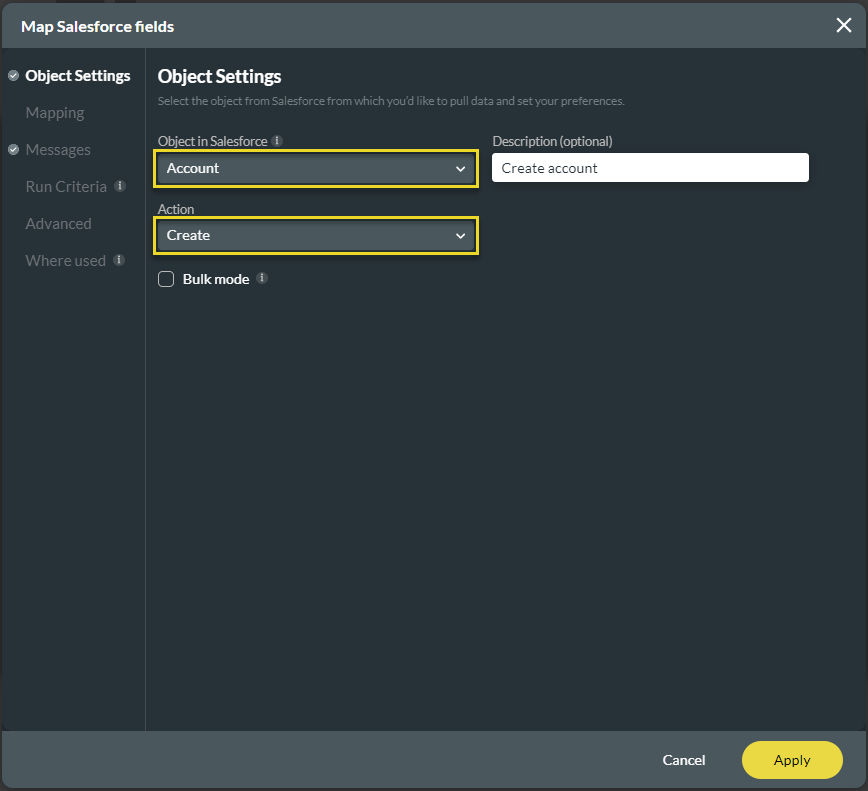
Task: Open the Where used section
Action: click(64, 260)
